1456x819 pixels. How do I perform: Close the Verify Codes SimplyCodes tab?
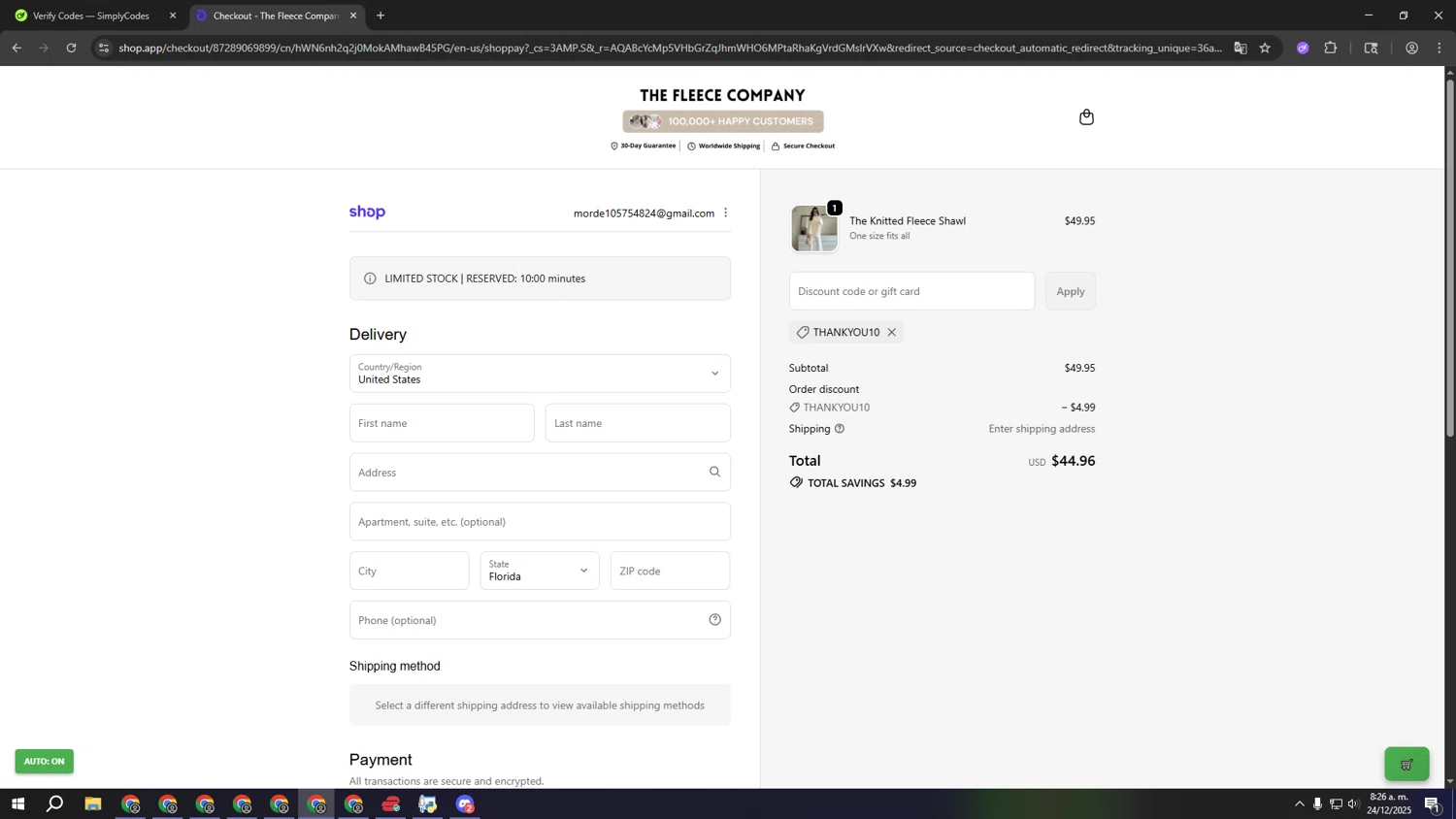pos(173,16)
